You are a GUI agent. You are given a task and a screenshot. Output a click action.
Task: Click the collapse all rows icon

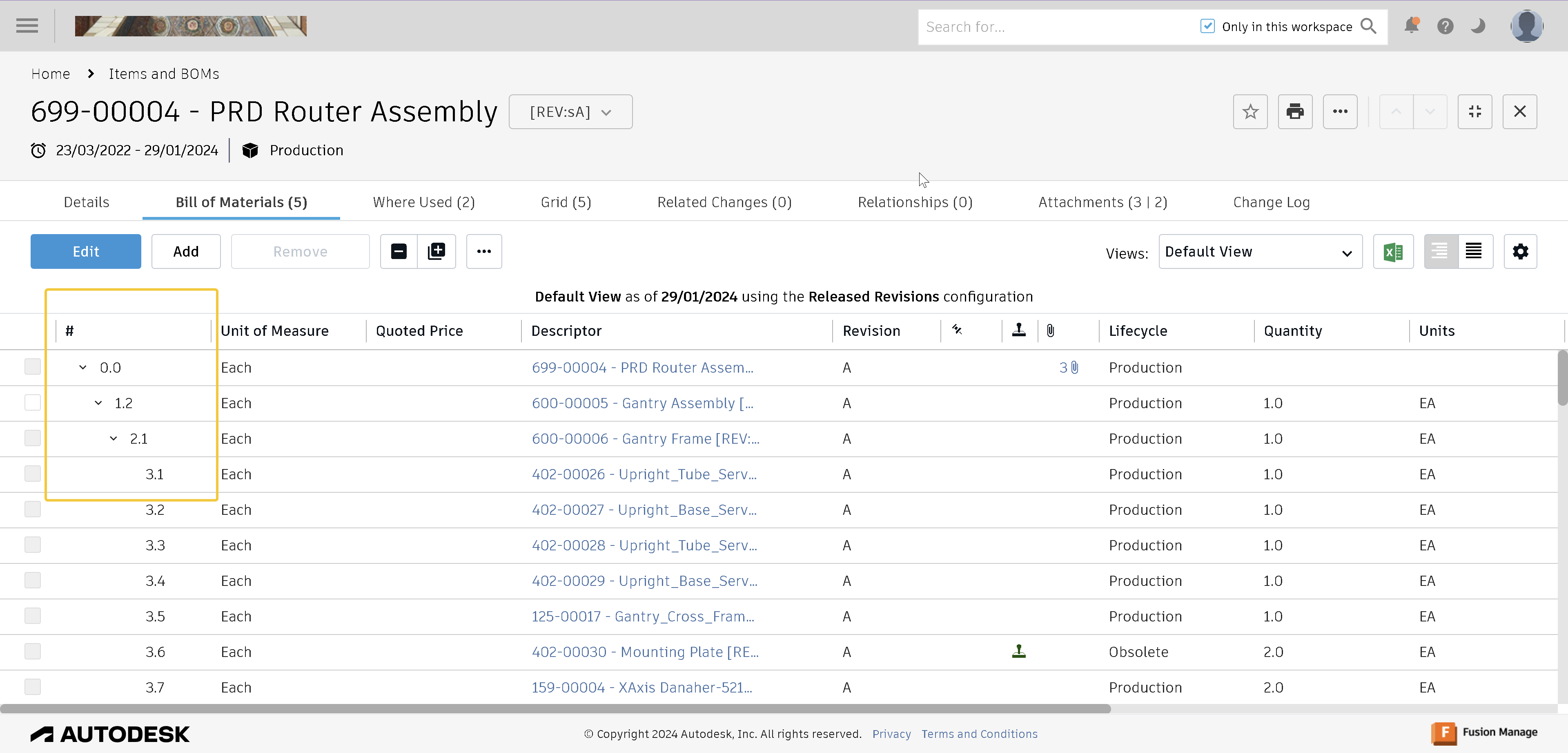(399, 252)
